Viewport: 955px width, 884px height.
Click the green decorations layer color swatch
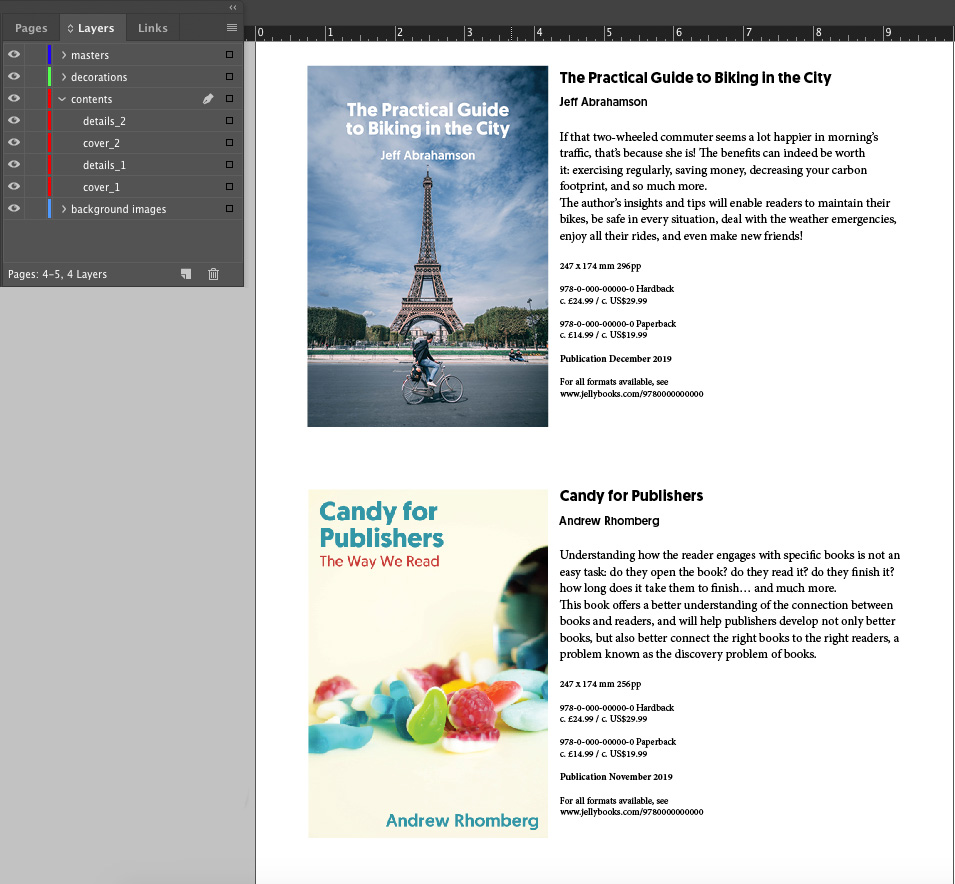(x=49, y=77)
